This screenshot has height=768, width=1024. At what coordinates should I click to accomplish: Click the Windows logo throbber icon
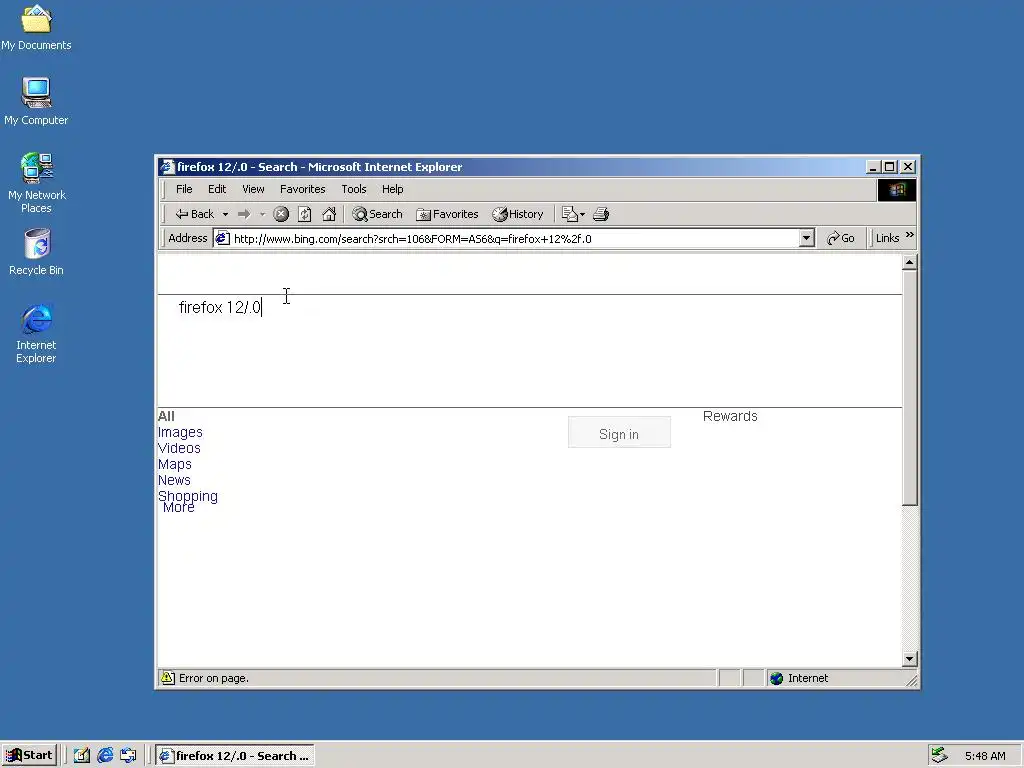(897, 190)
